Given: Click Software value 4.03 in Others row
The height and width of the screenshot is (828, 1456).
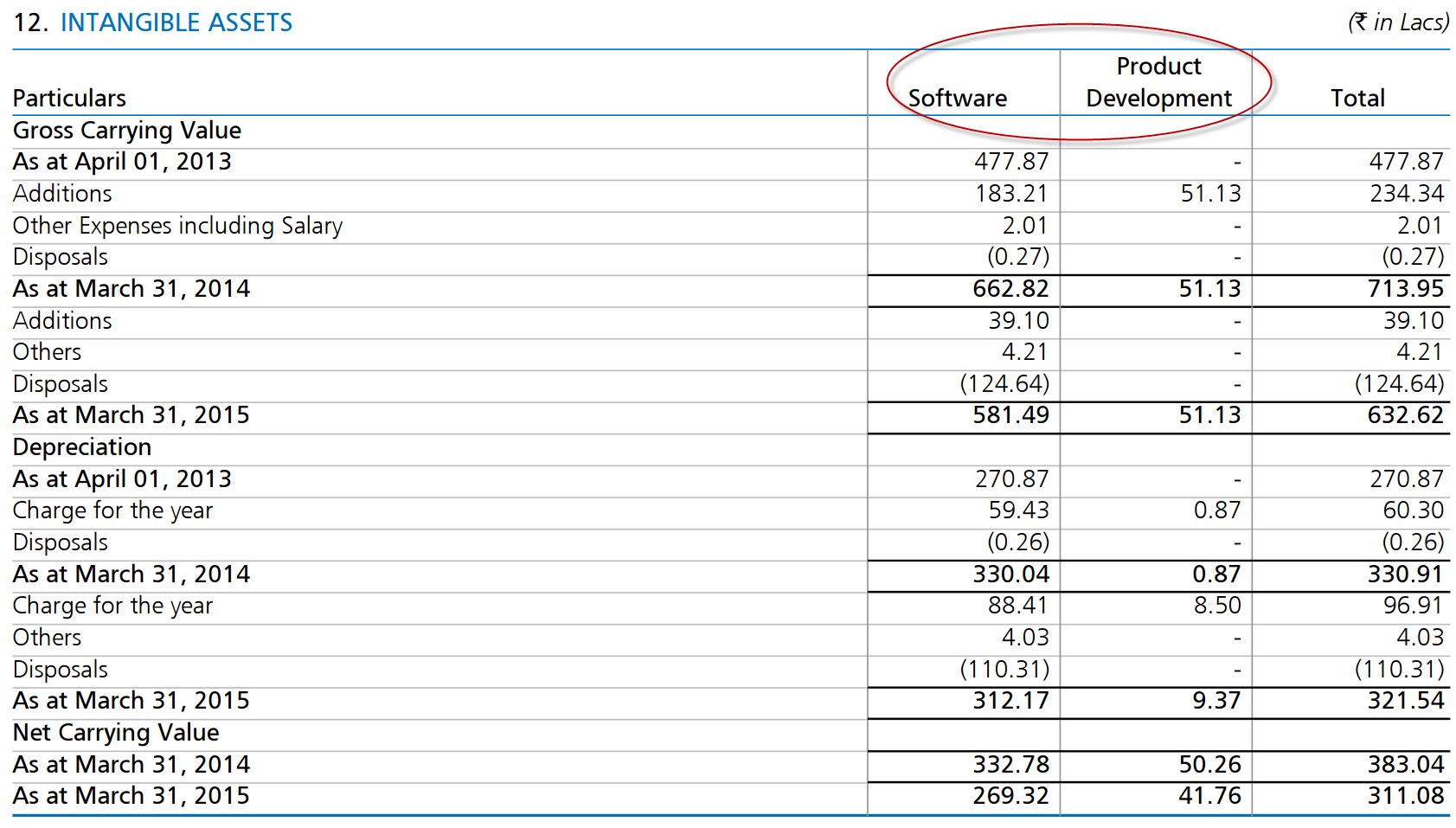Looking at the screenshot, I should click(1025, 638).
